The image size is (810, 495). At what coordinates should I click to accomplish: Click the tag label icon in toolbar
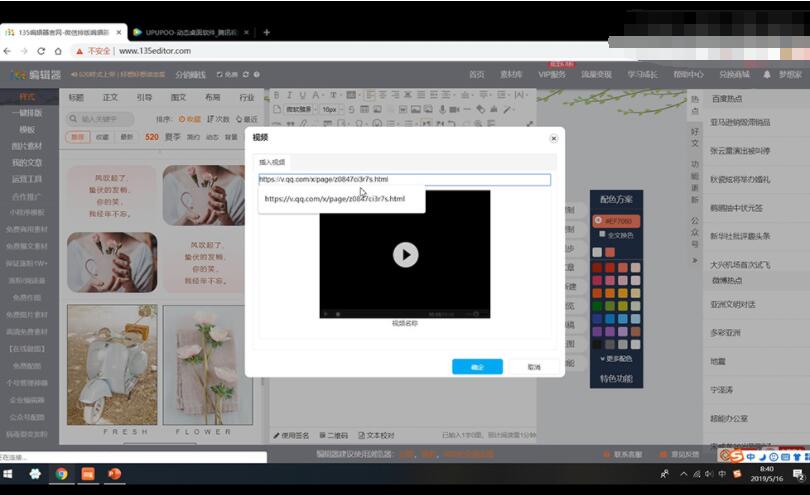[480, 109]
